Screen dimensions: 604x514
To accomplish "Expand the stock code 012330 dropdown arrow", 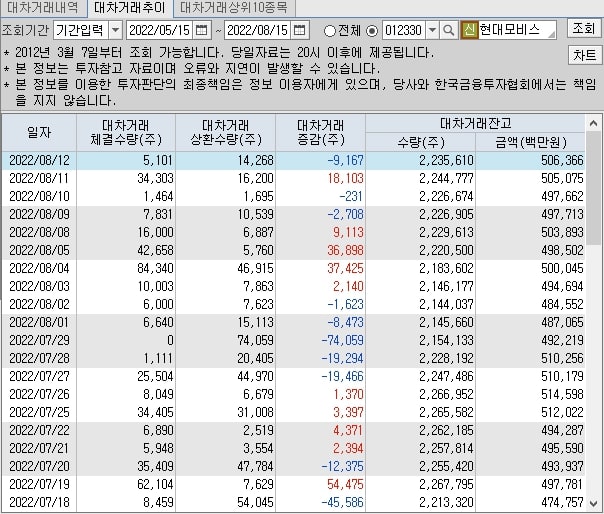I will [x=433, y=30].
